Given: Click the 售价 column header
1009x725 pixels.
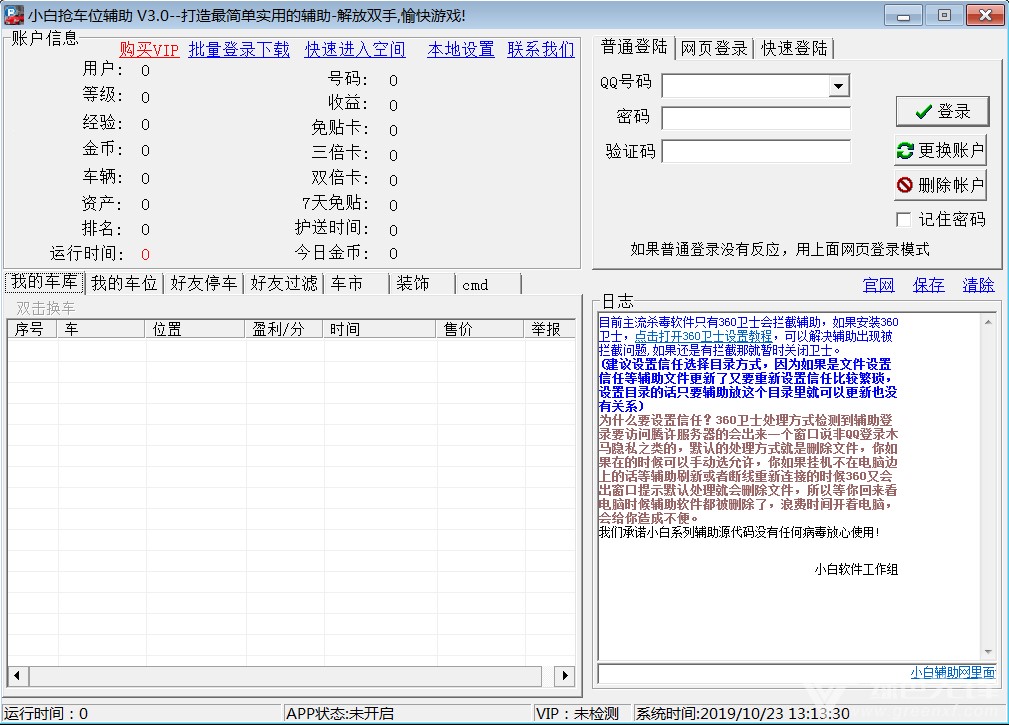Looking at the screenshot, I should [x=480, y=329].
